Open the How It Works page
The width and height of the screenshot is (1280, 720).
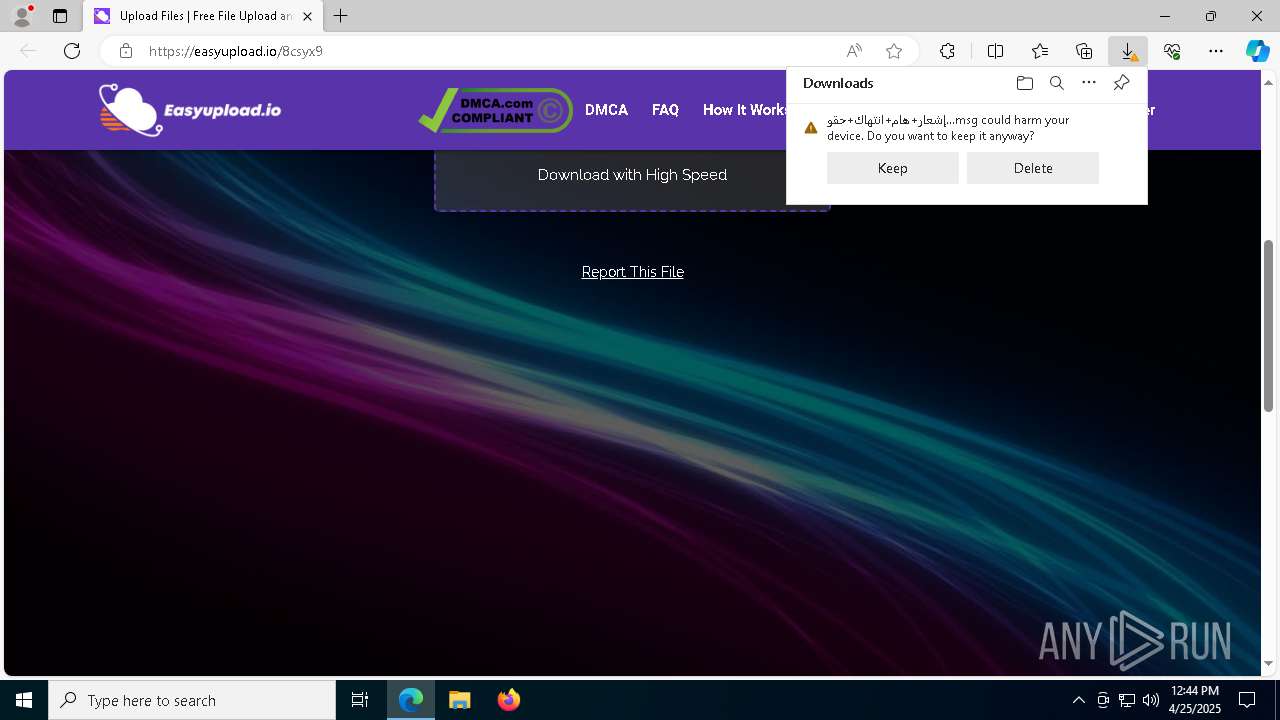[745, 110]
